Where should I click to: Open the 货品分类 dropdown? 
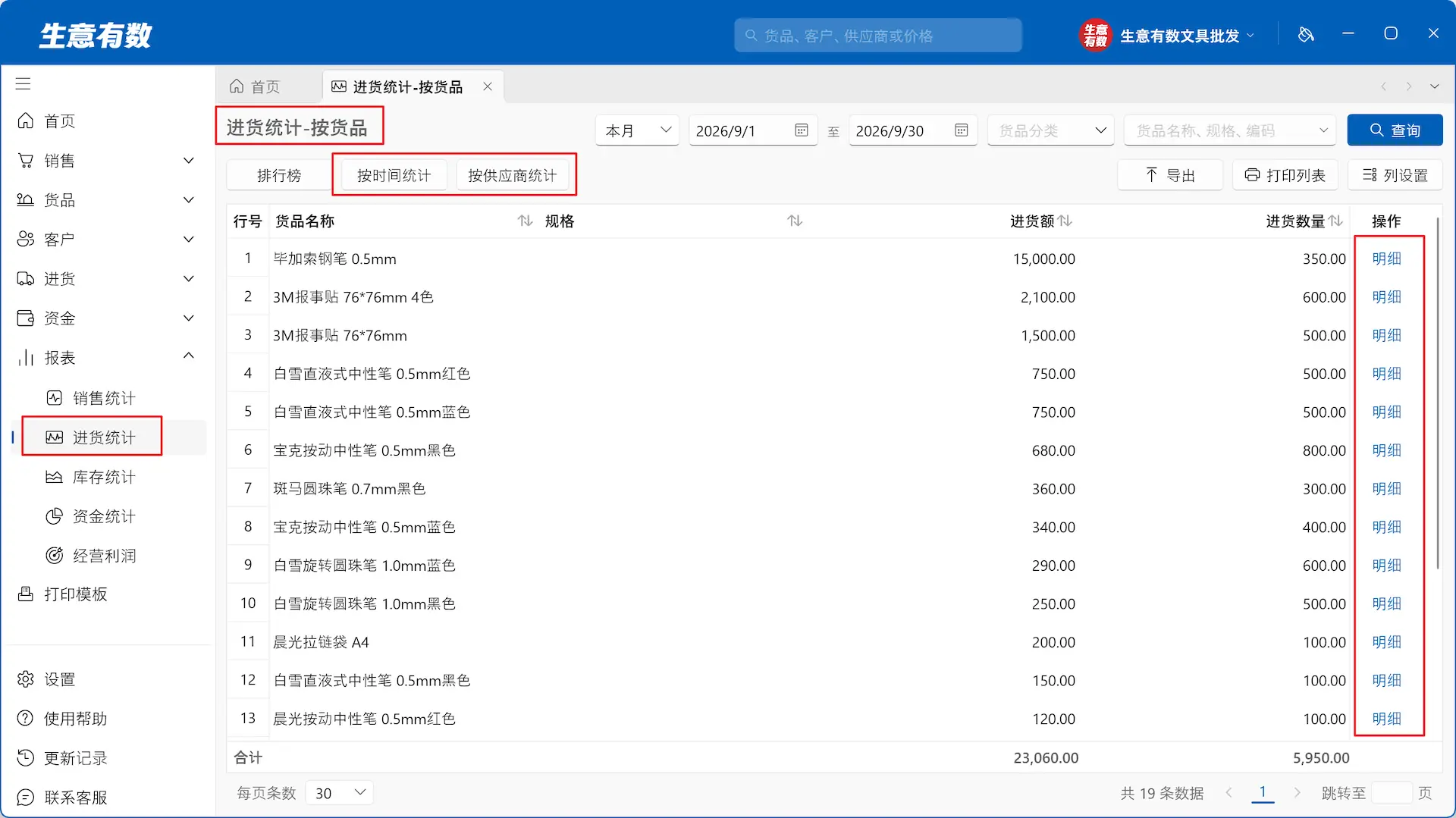(x=1050, y=130)
